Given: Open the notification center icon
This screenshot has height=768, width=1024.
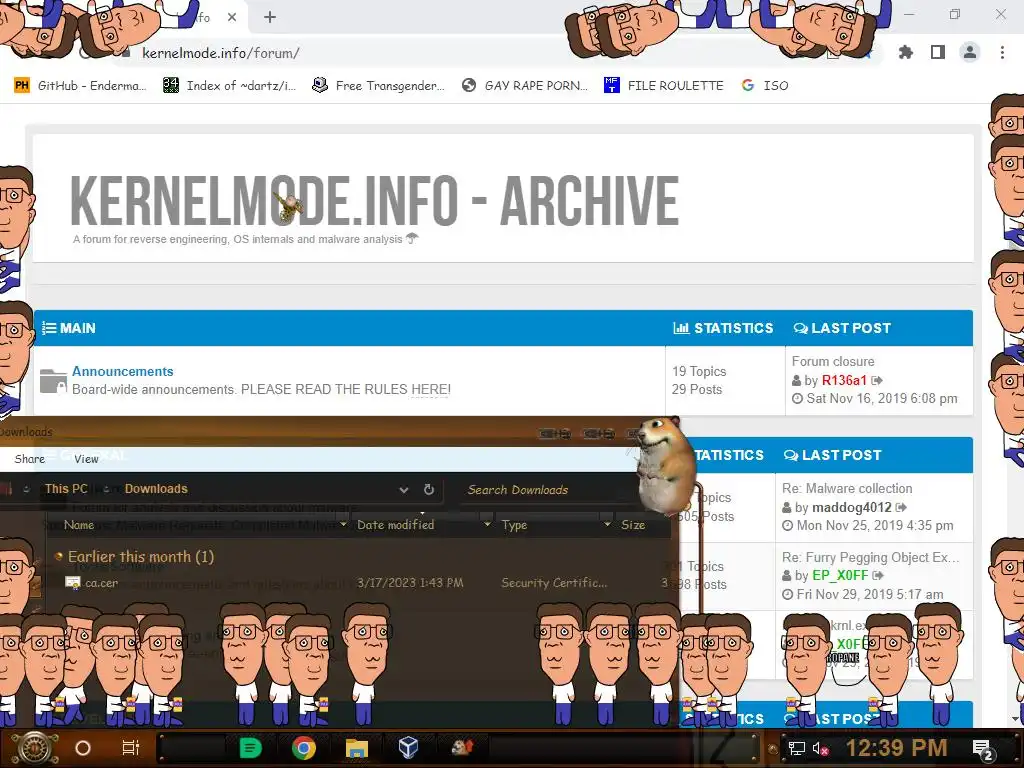Looking at the screenshot, I should (x=984, y=749).
